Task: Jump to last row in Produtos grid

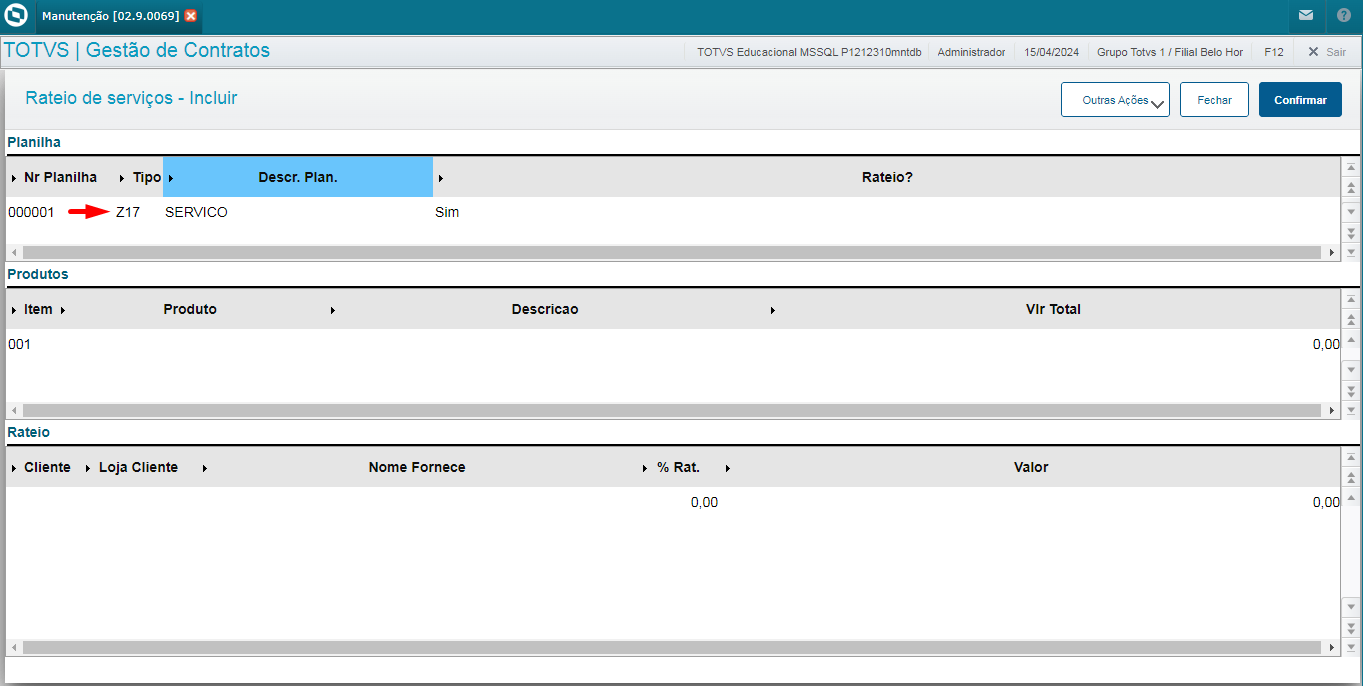Action: [x=1351, y=410]
